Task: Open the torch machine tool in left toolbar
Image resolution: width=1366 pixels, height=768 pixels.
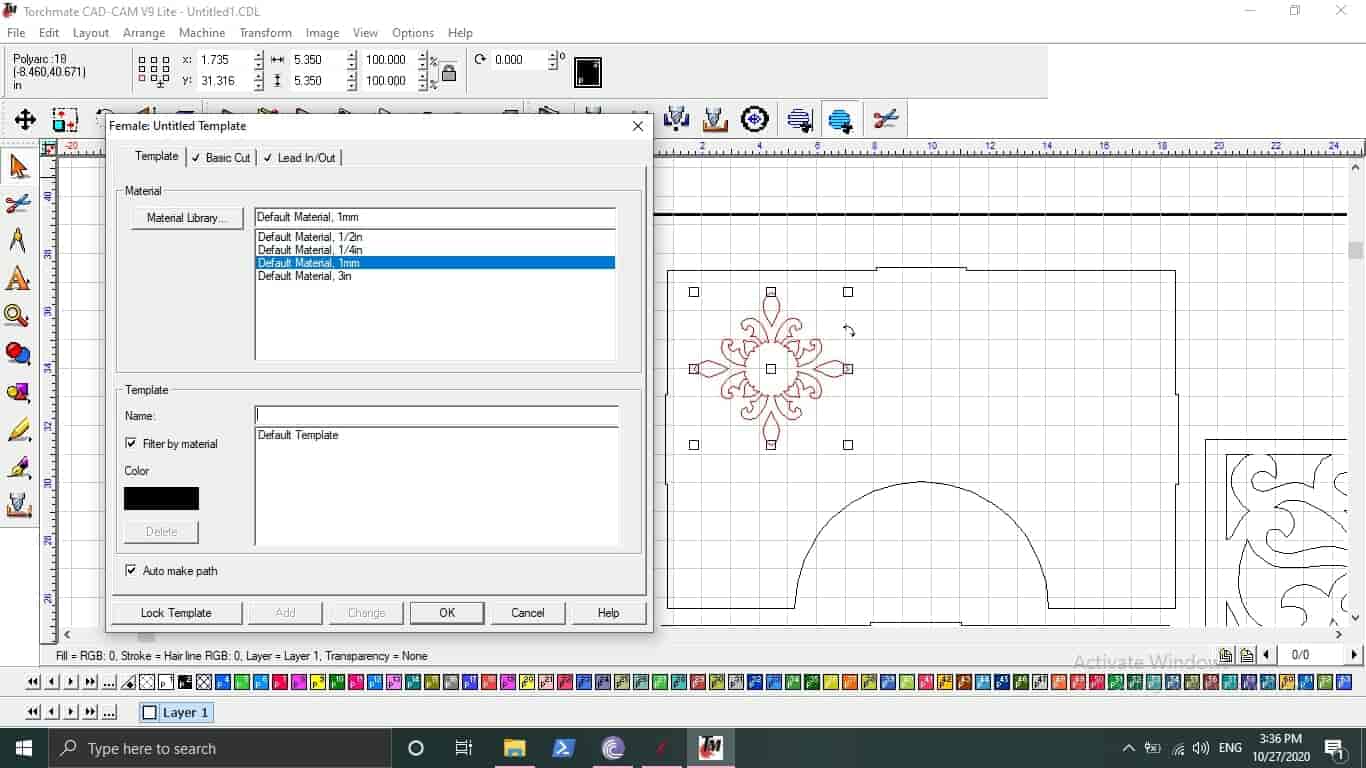Action: coord(18,505)
